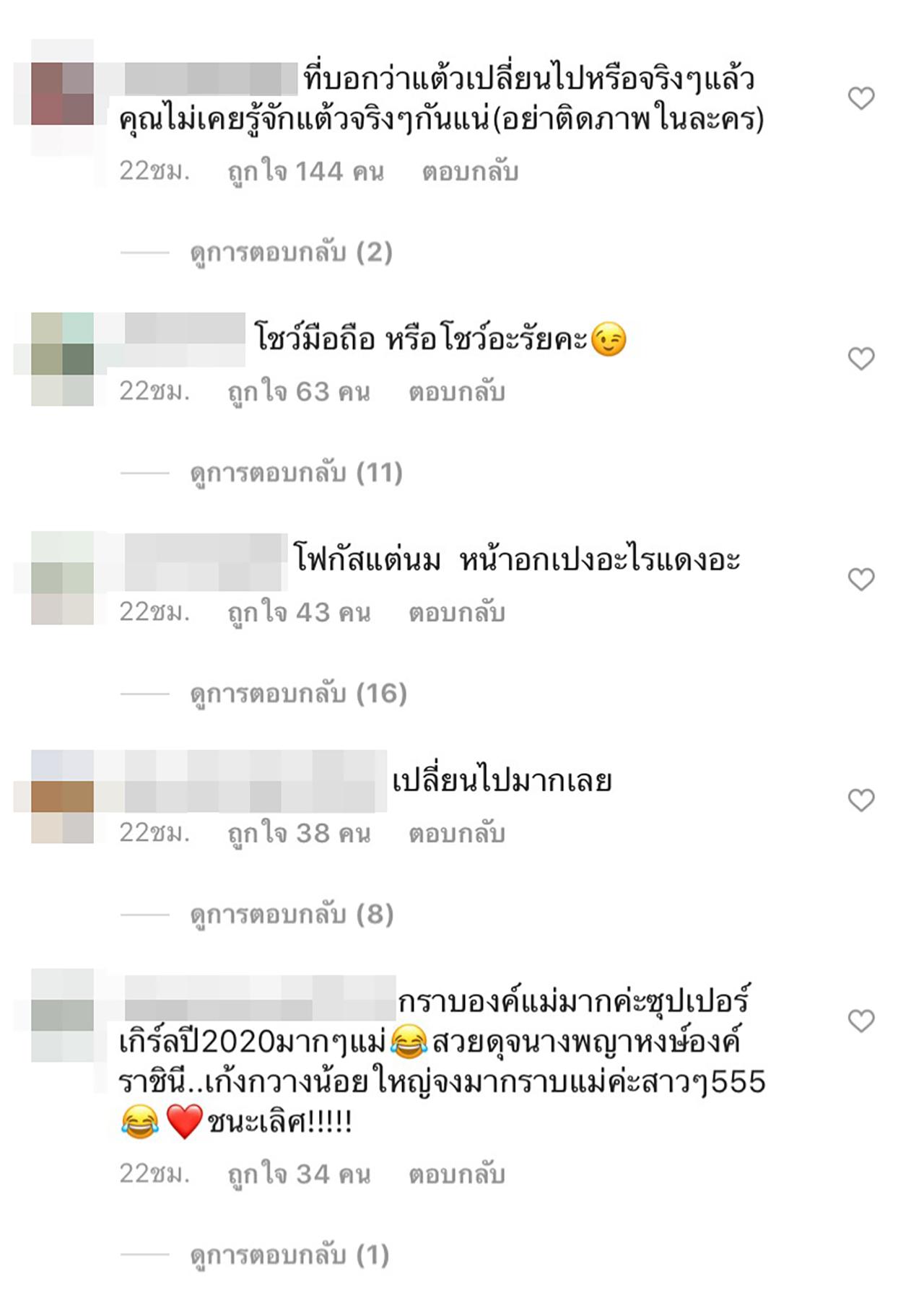Expand the 2 replies under first comment

(292, 253)
